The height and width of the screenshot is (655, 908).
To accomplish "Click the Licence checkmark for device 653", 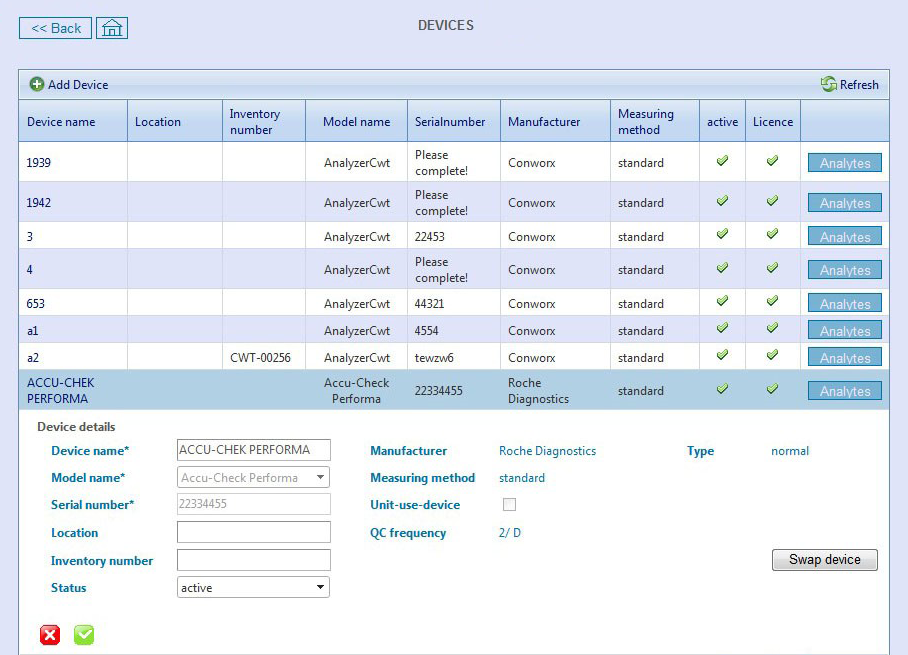I will [772, 303].
